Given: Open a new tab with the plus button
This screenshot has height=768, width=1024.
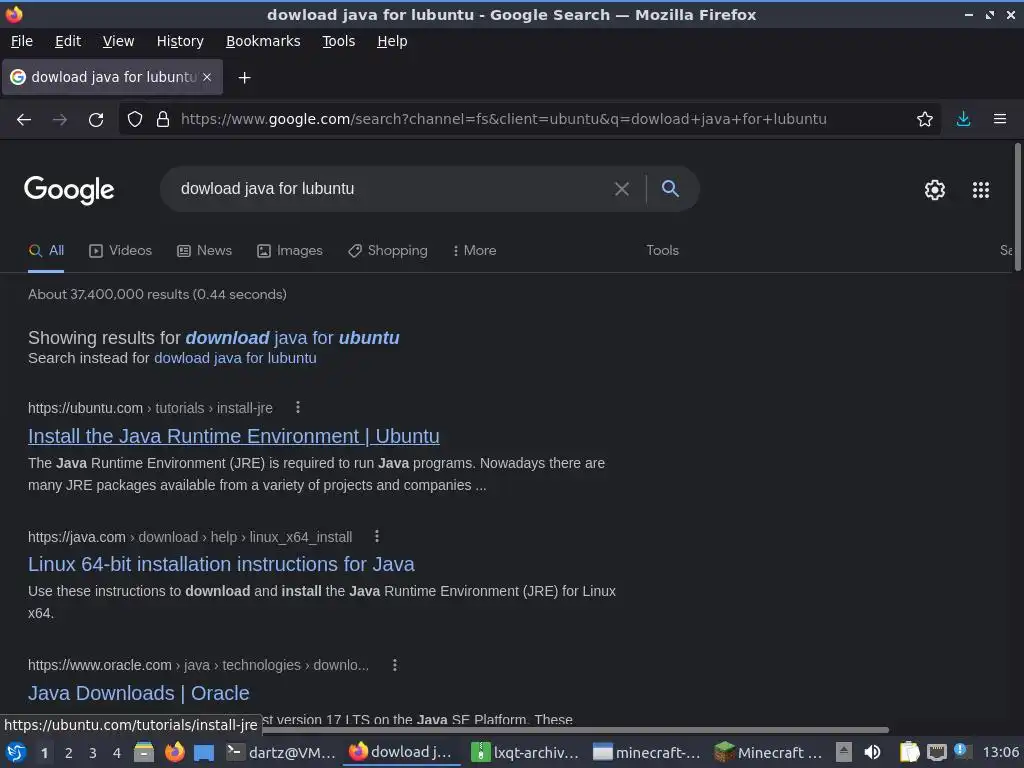Looking at the screenshot, I should pos(244,78).
